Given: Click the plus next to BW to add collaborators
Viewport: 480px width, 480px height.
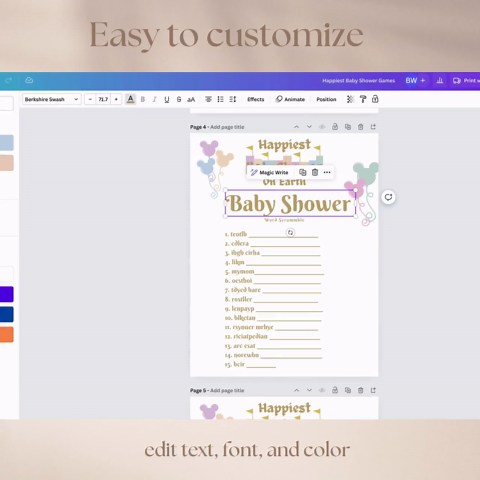Looking at the screenshot, I should pos(423,80).
